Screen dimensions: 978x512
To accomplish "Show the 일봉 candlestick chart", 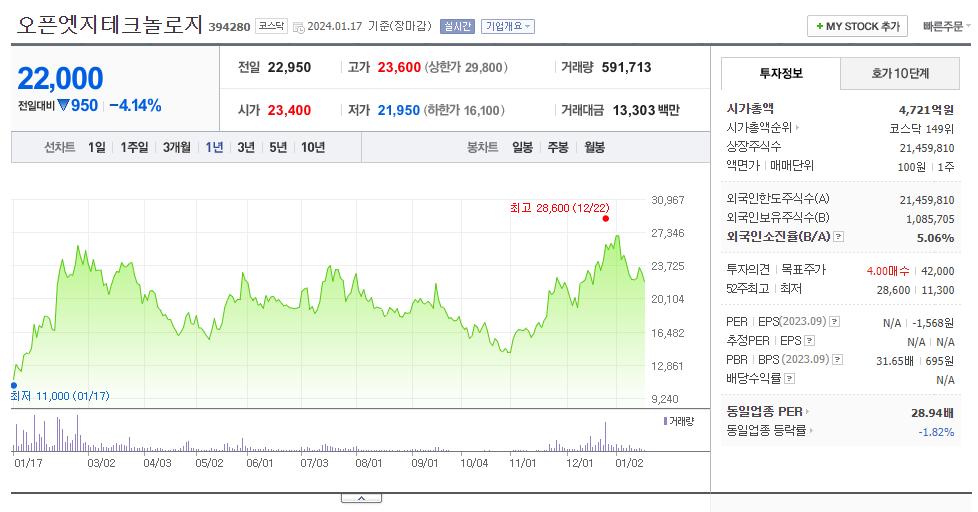I will [522, 147].
